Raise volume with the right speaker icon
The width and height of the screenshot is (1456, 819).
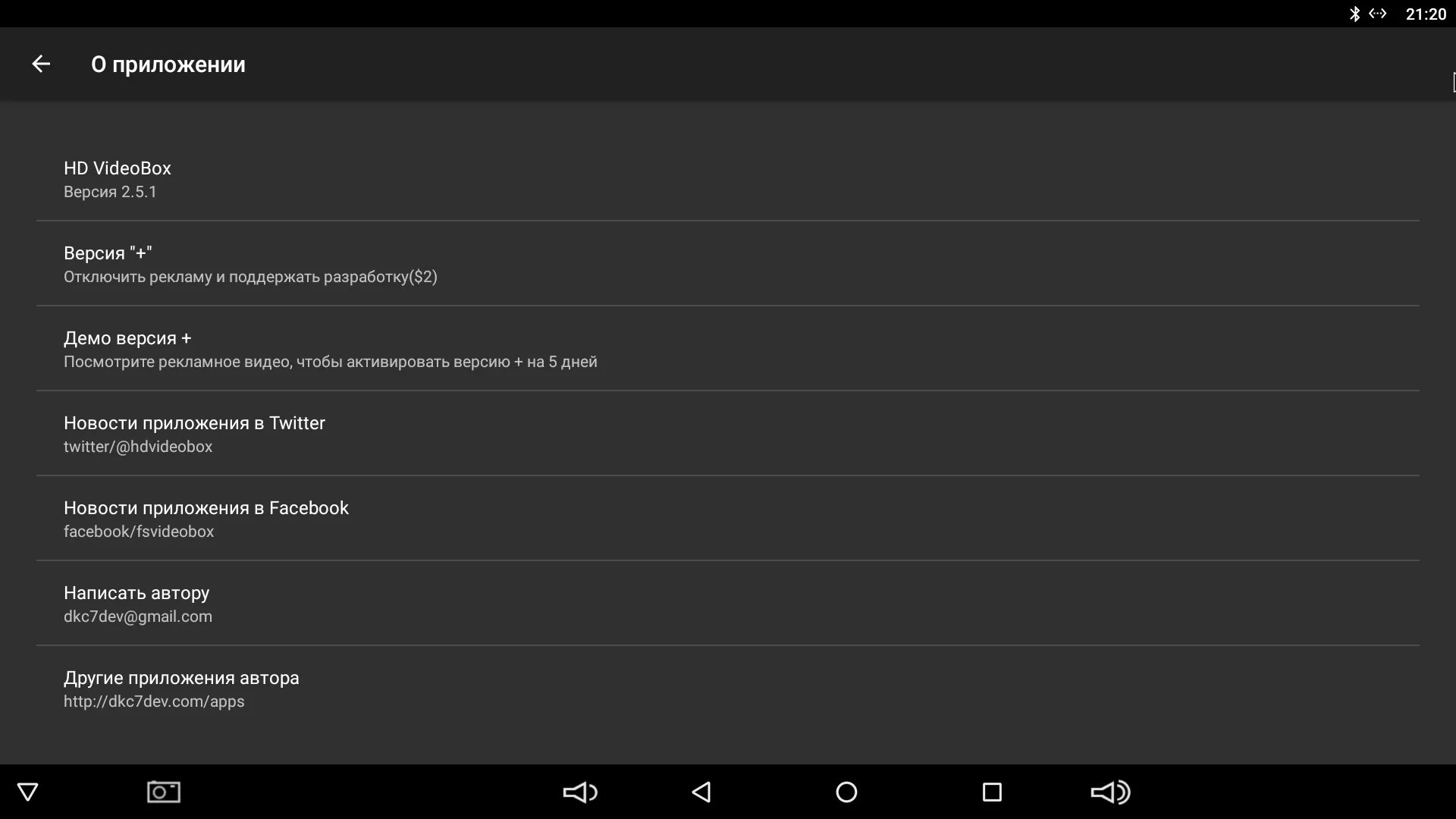click(x=1110, y=792)
